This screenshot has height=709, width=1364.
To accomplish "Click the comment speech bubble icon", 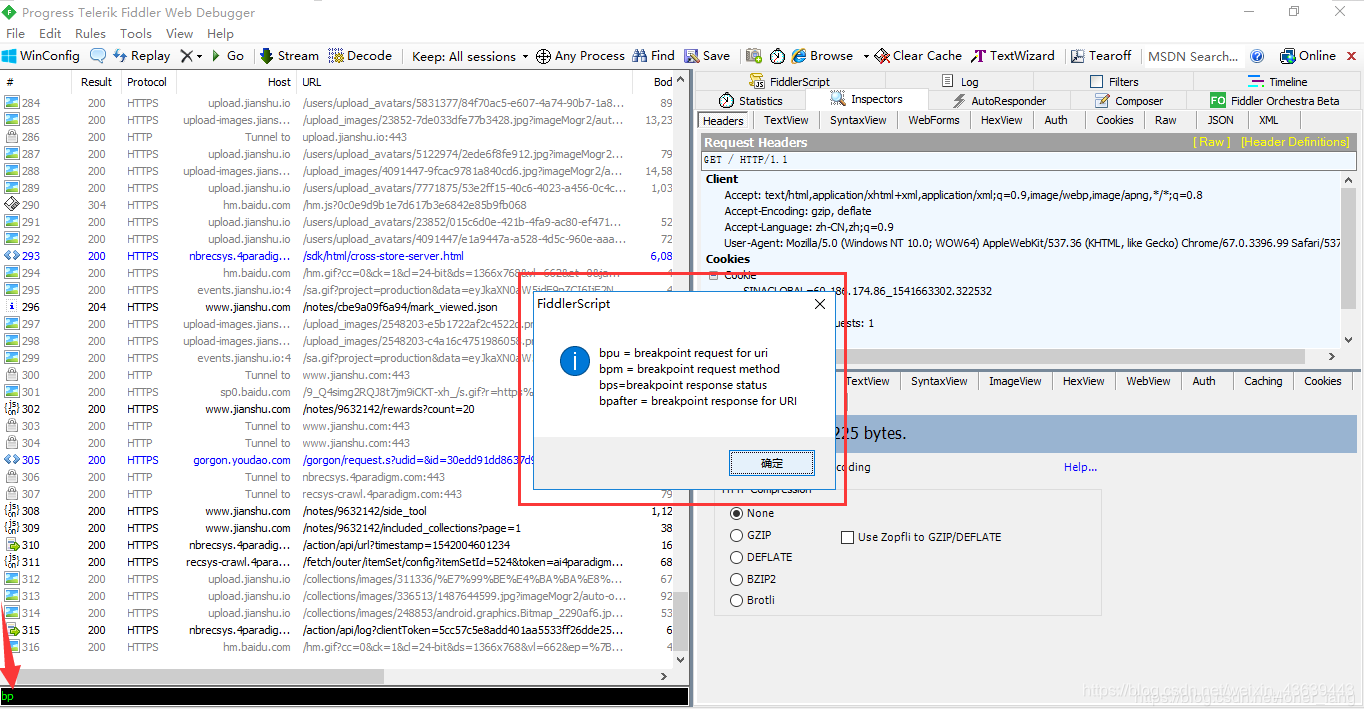I will click(x=98, y=56).
